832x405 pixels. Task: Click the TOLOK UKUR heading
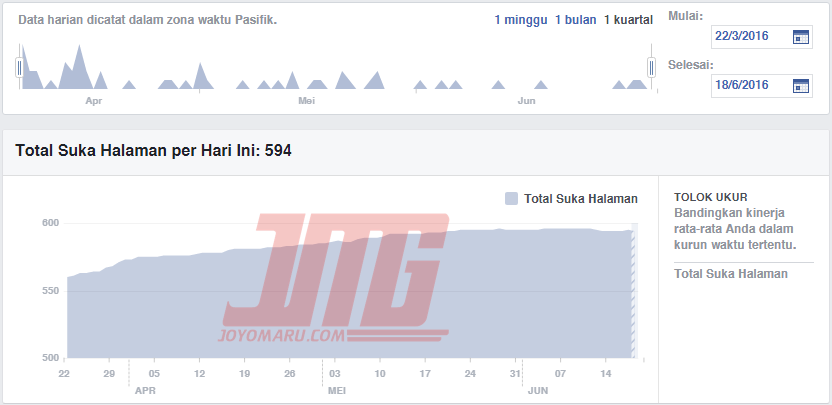click(710, 197)
